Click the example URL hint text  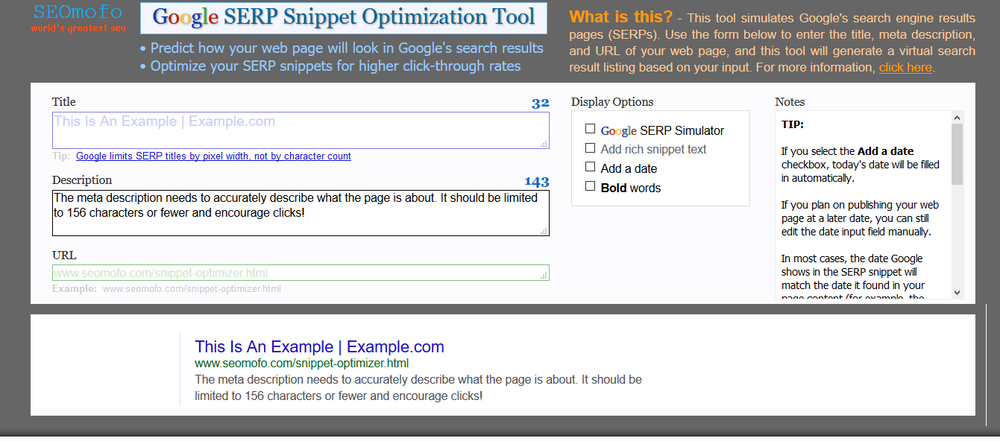191,289
